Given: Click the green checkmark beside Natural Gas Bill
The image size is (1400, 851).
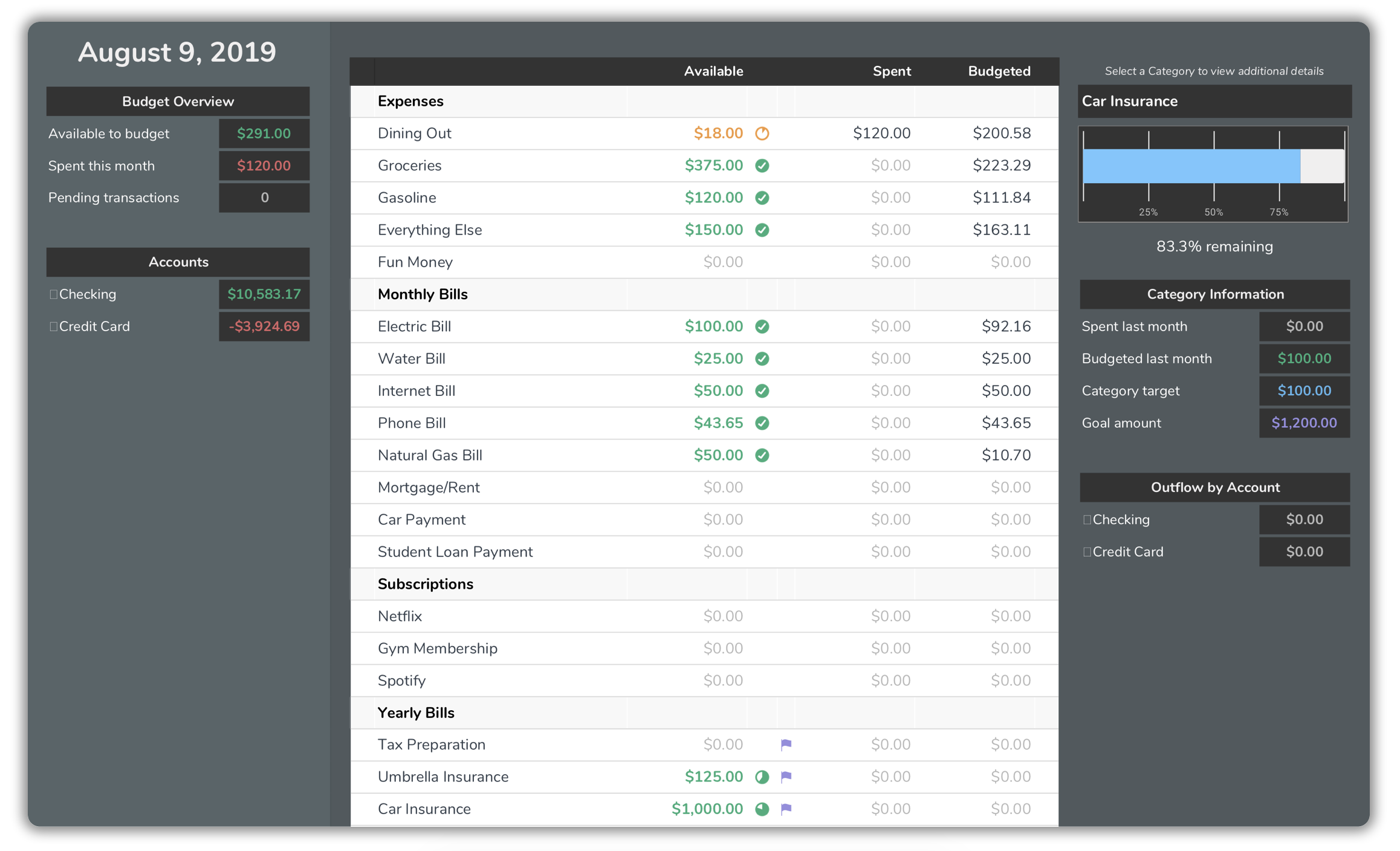Looking at the screenshot, I should point(762,455).
